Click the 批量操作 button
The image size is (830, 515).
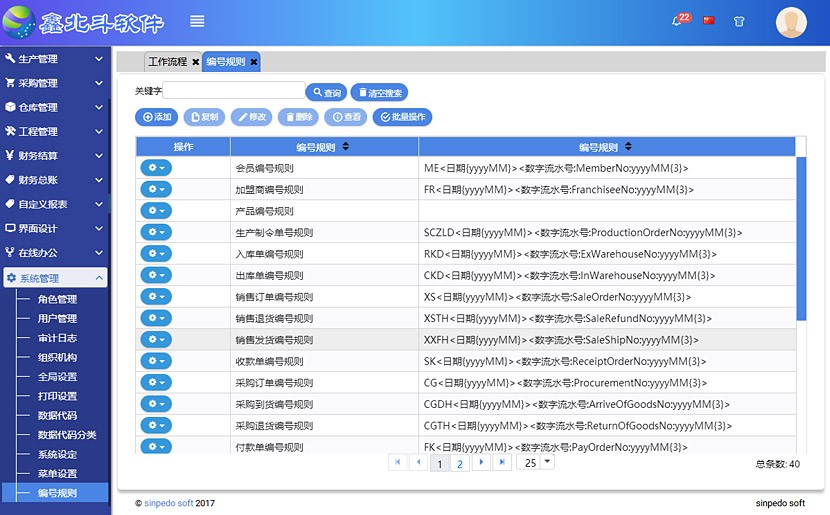402,117
